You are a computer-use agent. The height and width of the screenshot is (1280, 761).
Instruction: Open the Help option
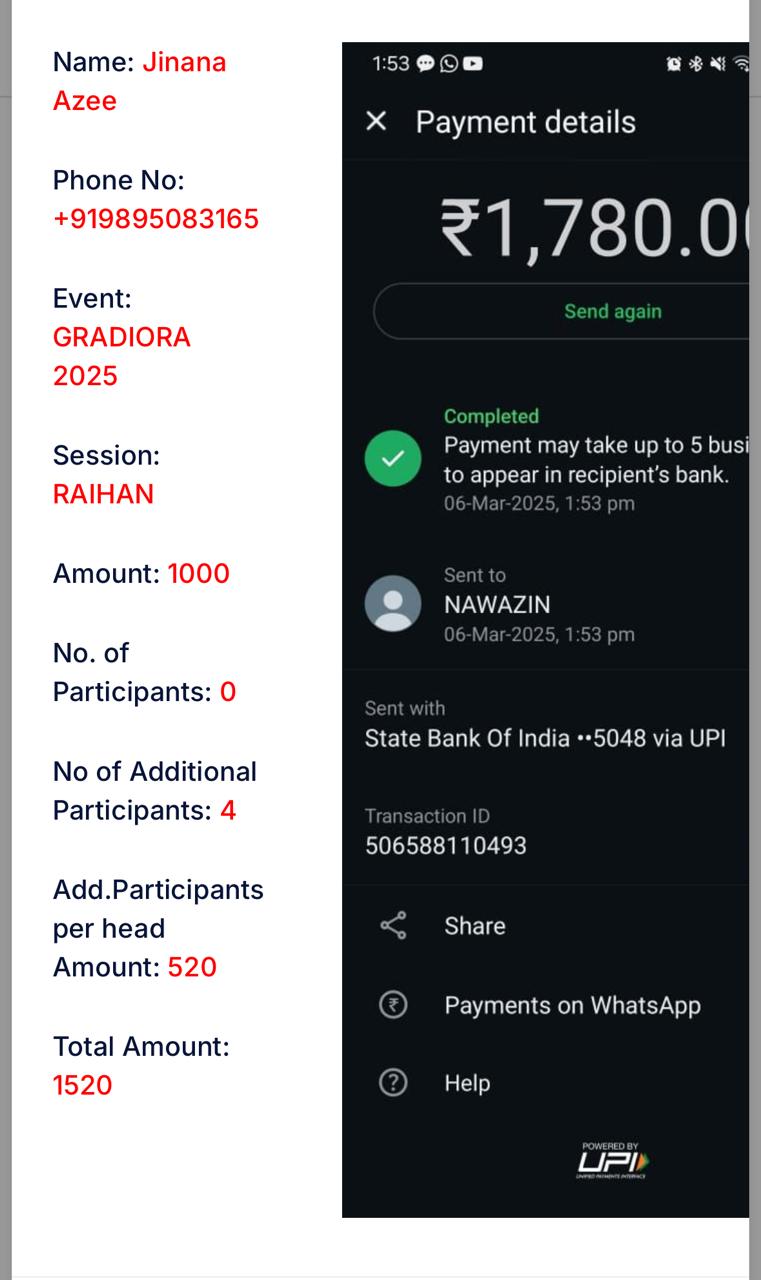(467, 1083)
